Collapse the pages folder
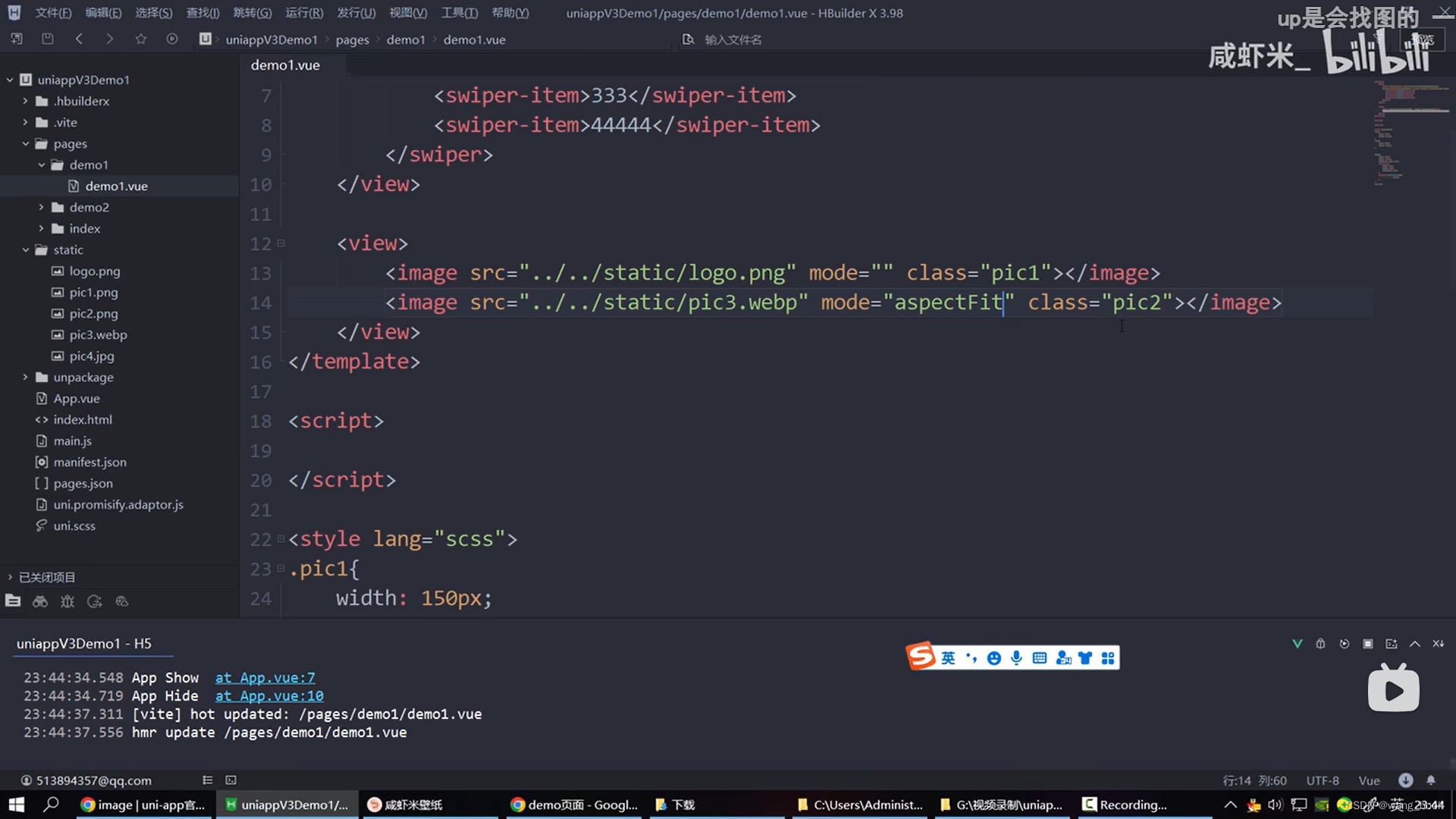Viewport: 1456px width, 819px height. (25, 143)
